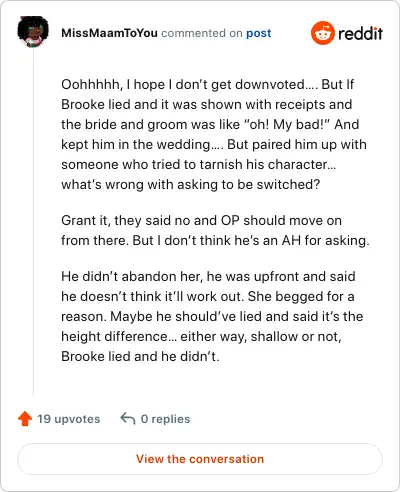
Task: Click the paragraph starting with "Oohhhhh"
Action: [x=214, y=134]
